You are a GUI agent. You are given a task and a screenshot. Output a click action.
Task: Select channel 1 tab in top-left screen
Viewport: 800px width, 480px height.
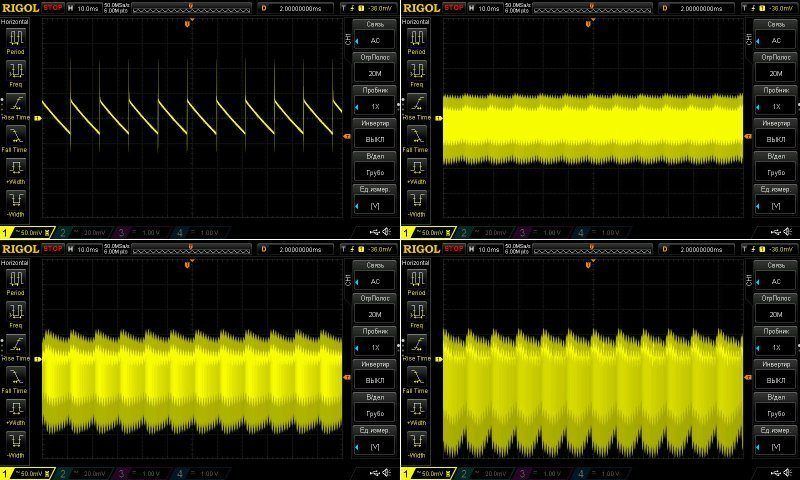click(x=22, y=232)
